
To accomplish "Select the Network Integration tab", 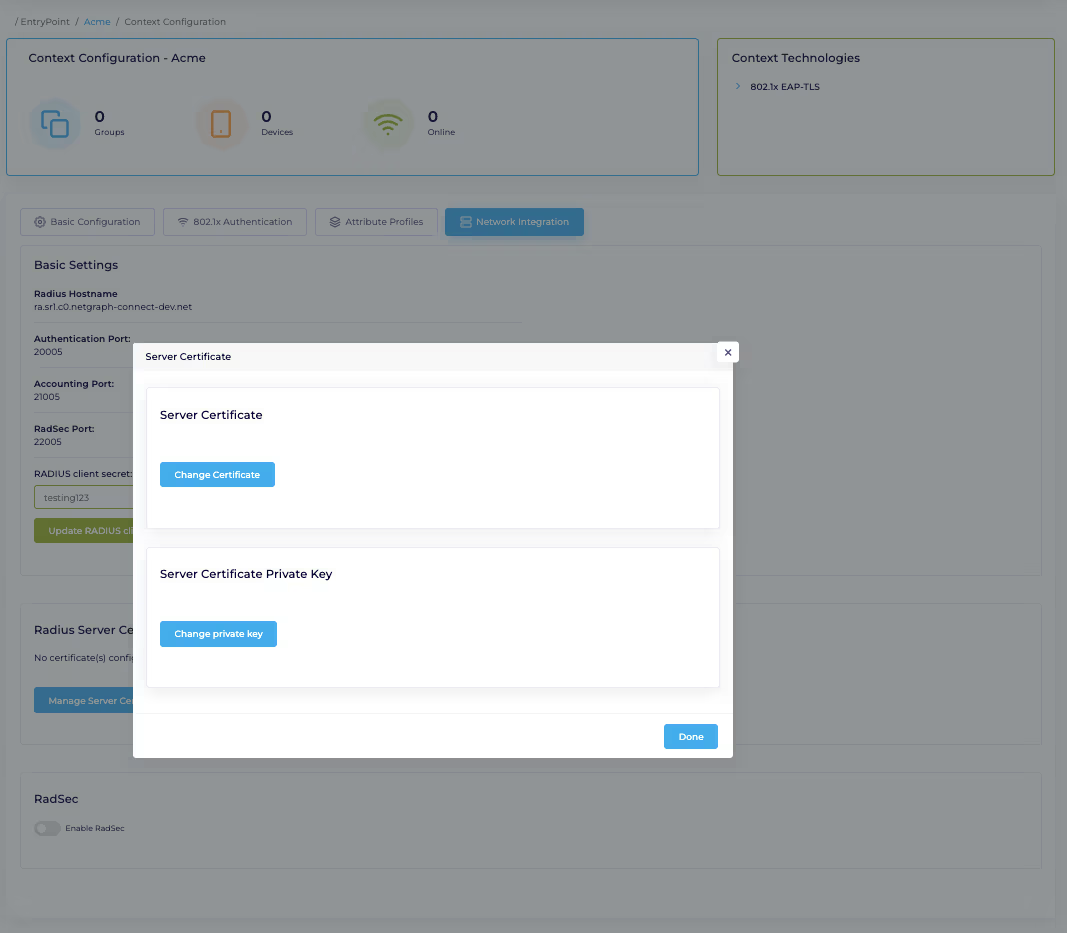I will (514, 222).
